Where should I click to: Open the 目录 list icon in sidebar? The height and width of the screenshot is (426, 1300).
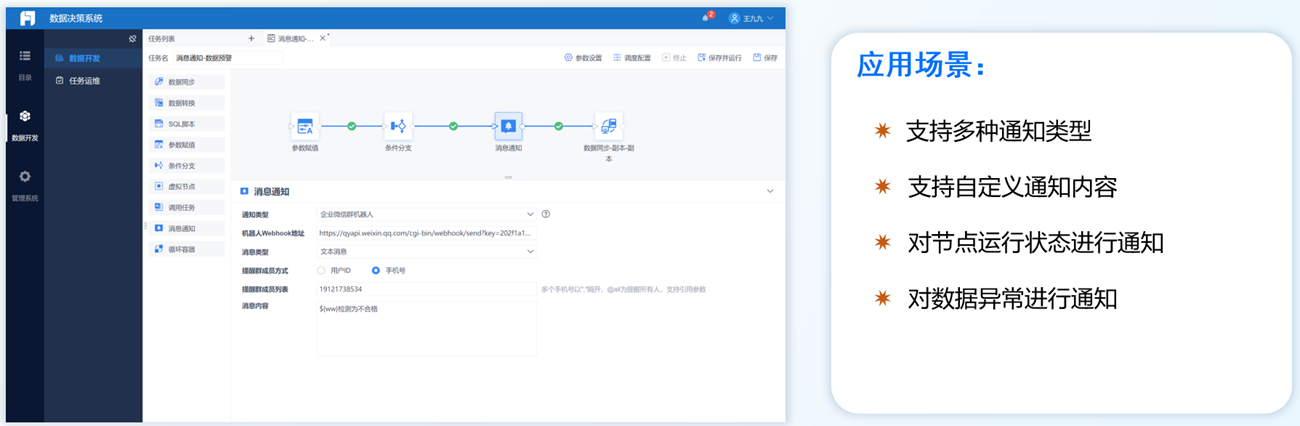tap(25, 63)
